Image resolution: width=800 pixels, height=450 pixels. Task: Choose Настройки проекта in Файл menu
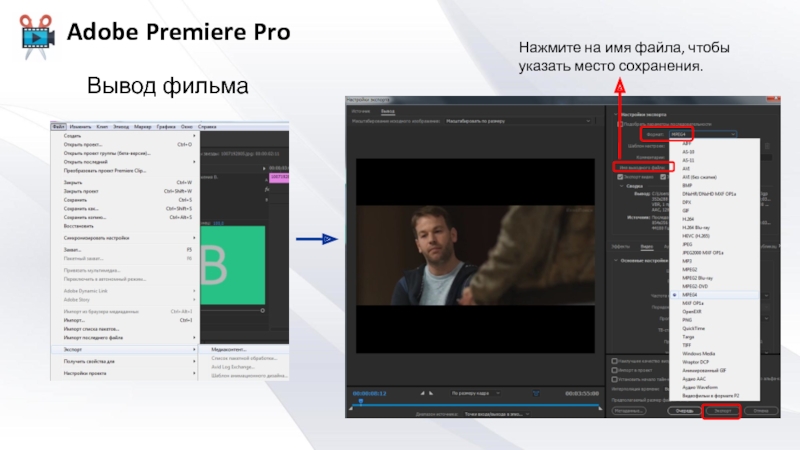[x=126, y=373]
